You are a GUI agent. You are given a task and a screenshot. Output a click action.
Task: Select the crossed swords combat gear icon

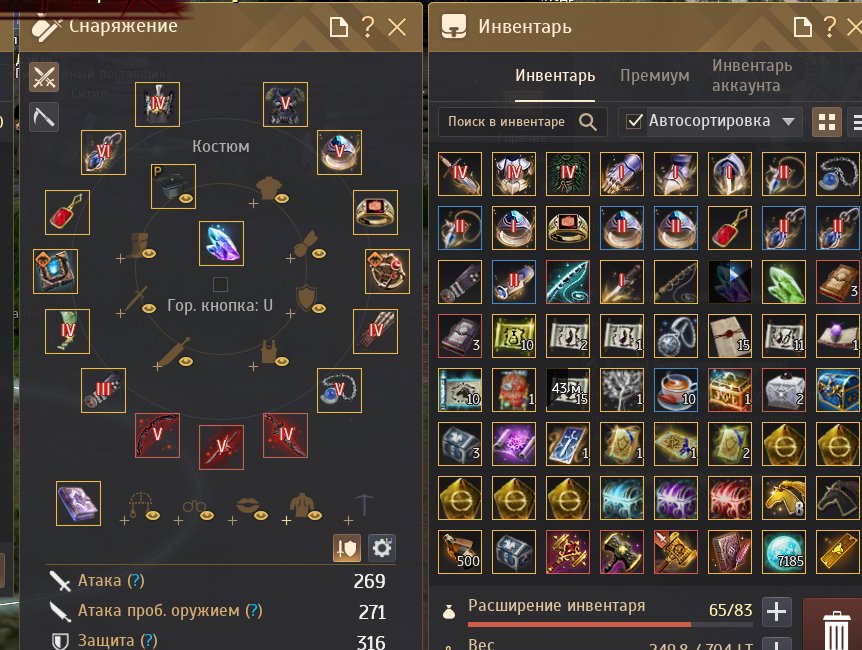point(43,77)
